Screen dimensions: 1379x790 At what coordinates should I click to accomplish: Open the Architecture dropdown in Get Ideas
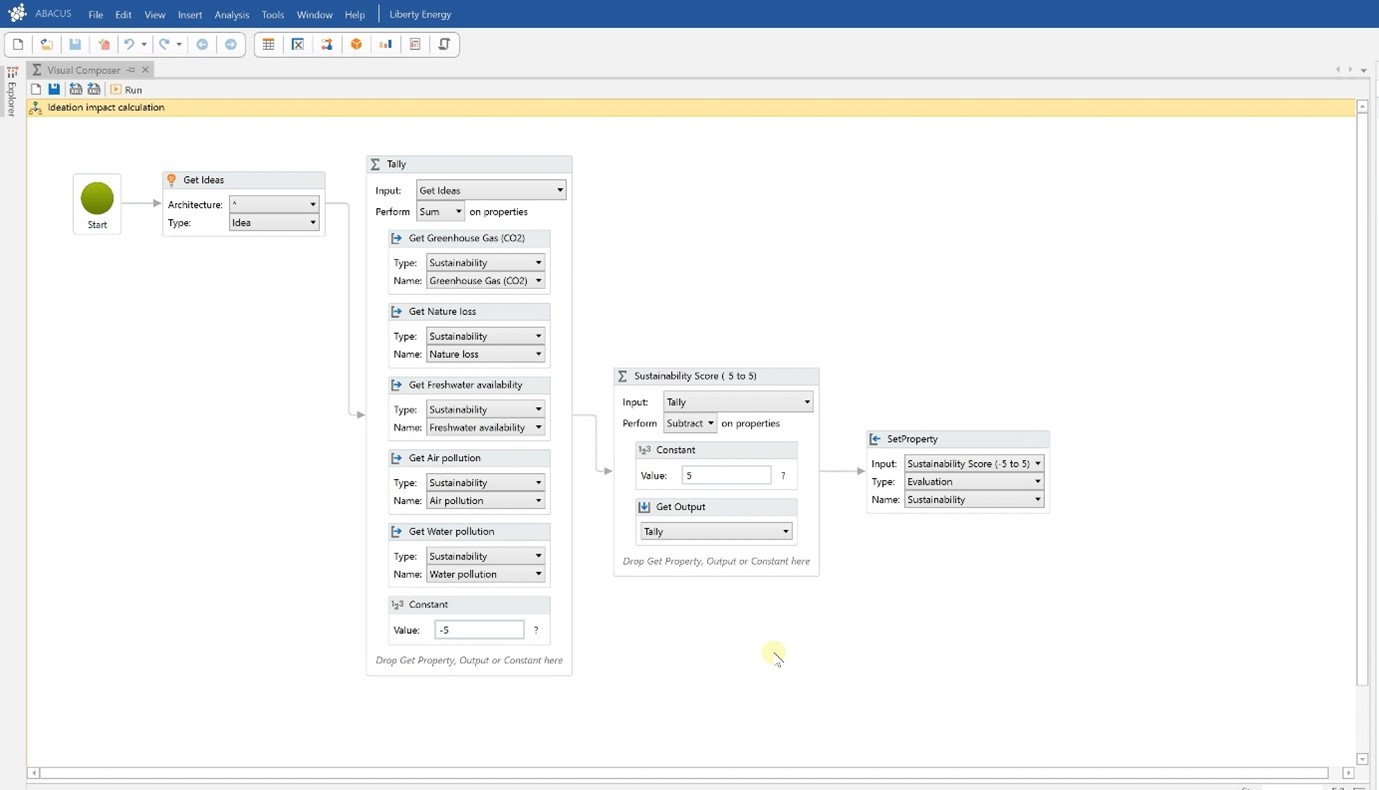pyautogui.click(x=274, y=204)
